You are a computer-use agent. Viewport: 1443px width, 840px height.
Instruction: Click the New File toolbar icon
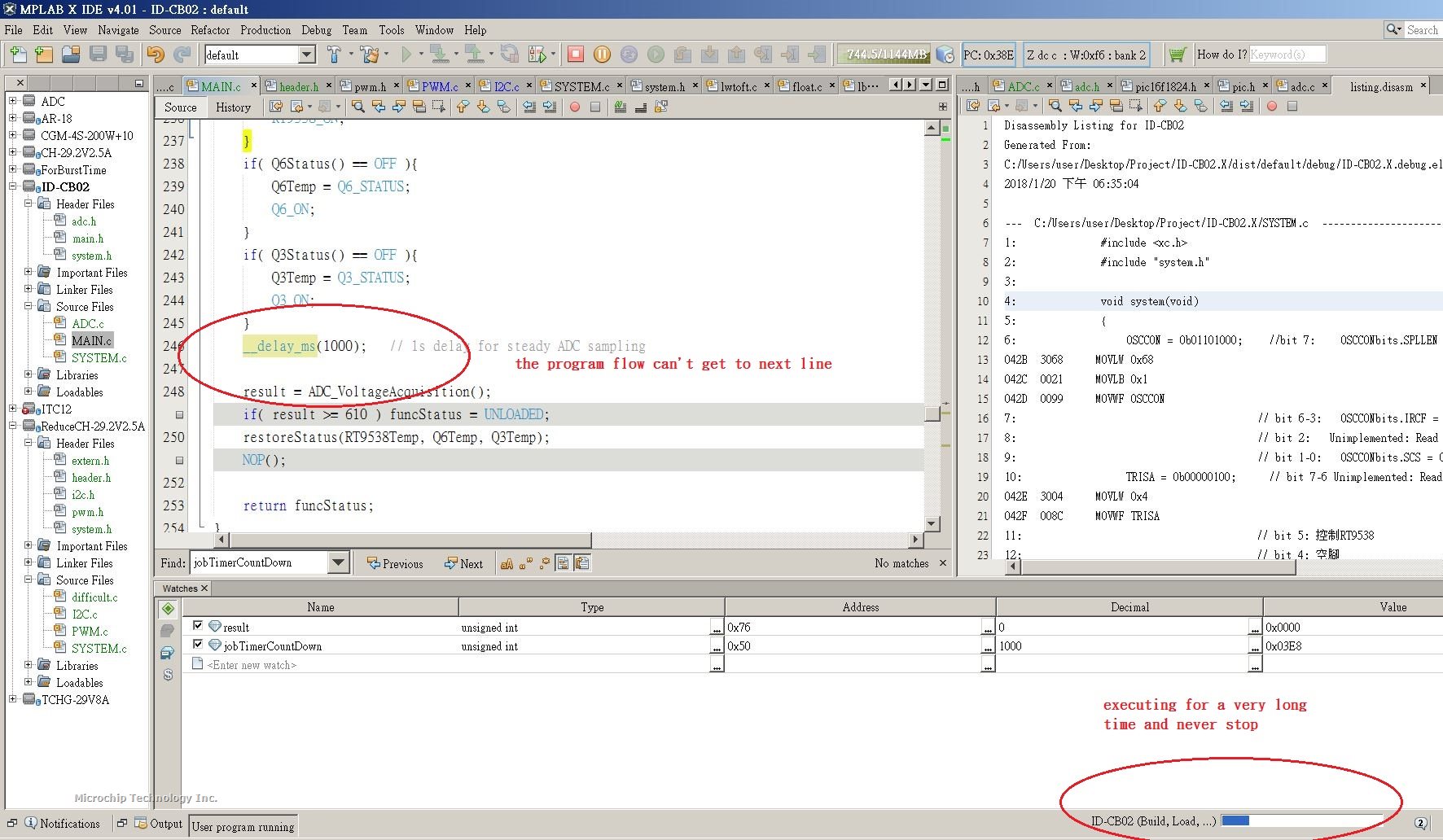click(x=18, y=55)
